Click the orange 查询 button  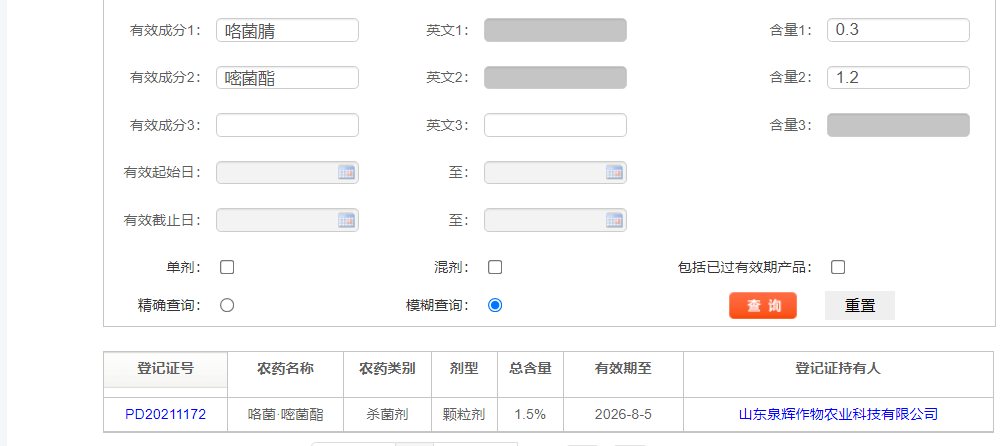point(763,306)
